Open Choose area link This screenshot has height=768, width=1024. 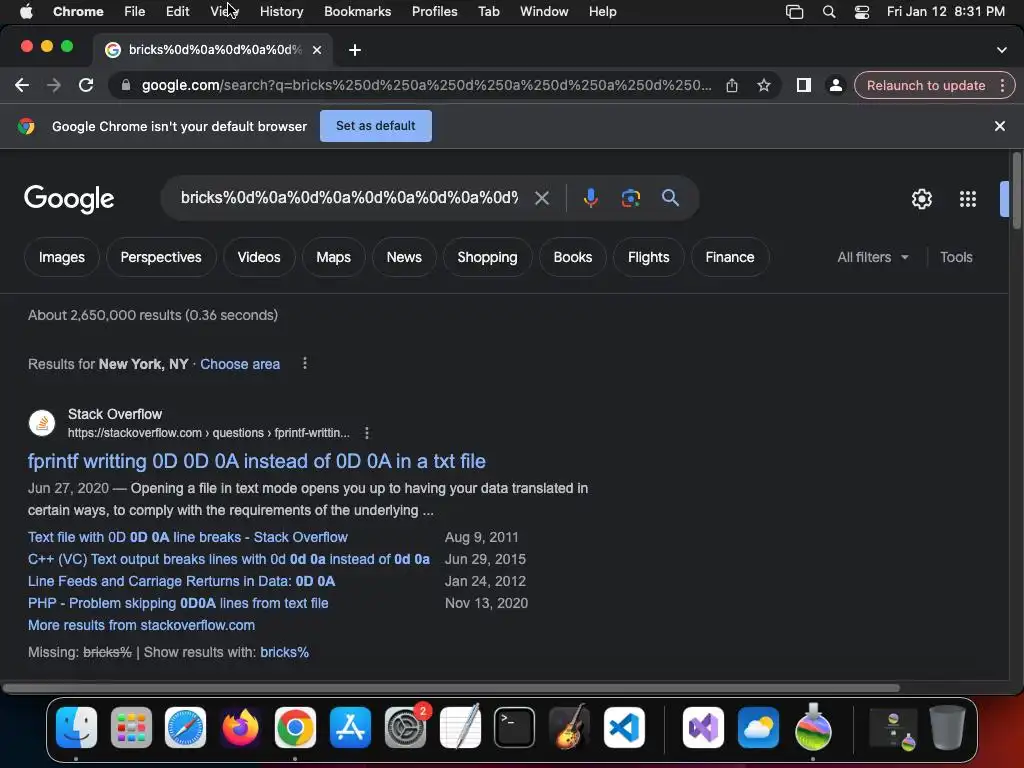[240, 364]
